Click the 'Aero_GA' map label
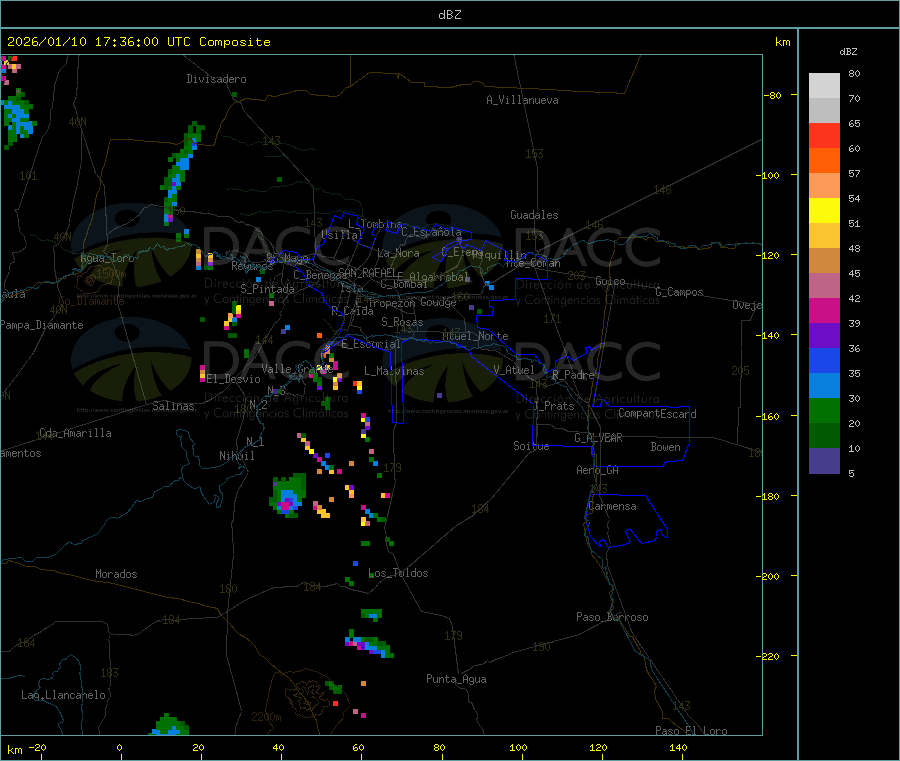 (x=598, y=470)
